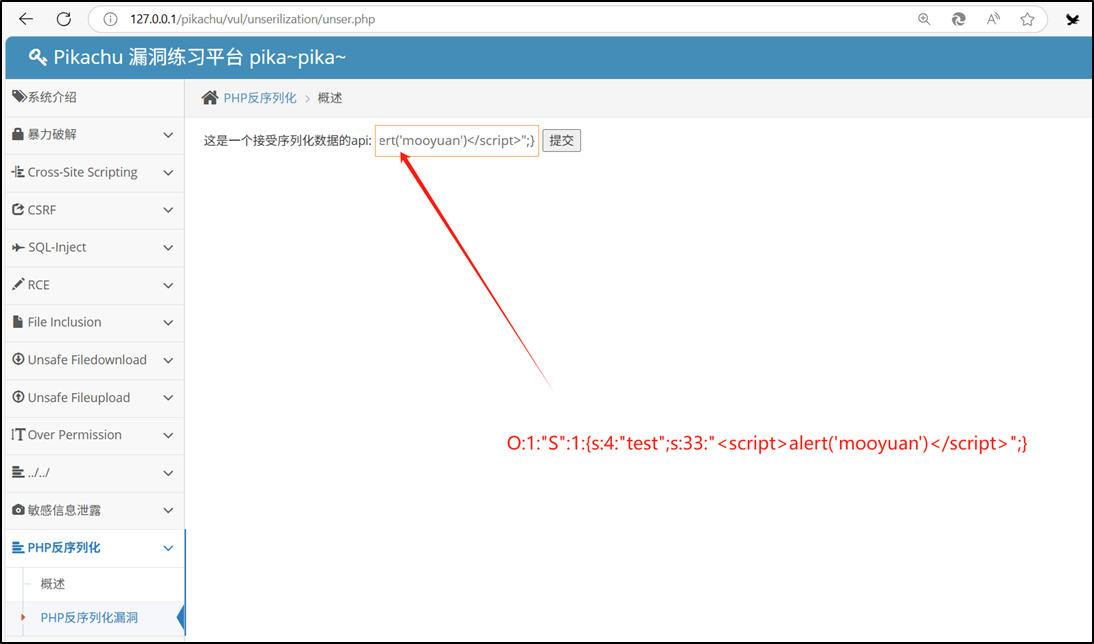Image resolution: width=1094 pixels, height=644 pixels.
Task: Click the RCE pencil icon
Action: [x=18, y=284]
